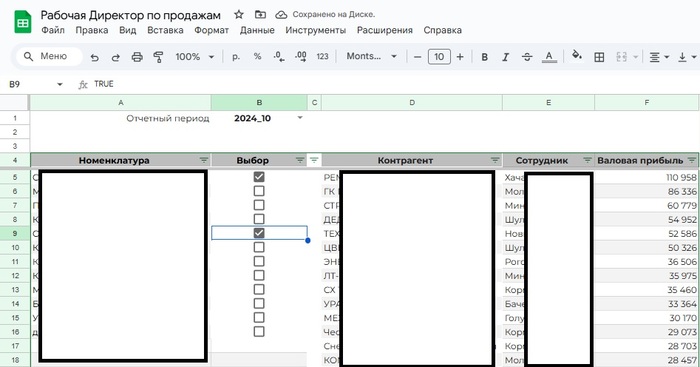
Task: Move document to folder icon
Action: point(260,15)
